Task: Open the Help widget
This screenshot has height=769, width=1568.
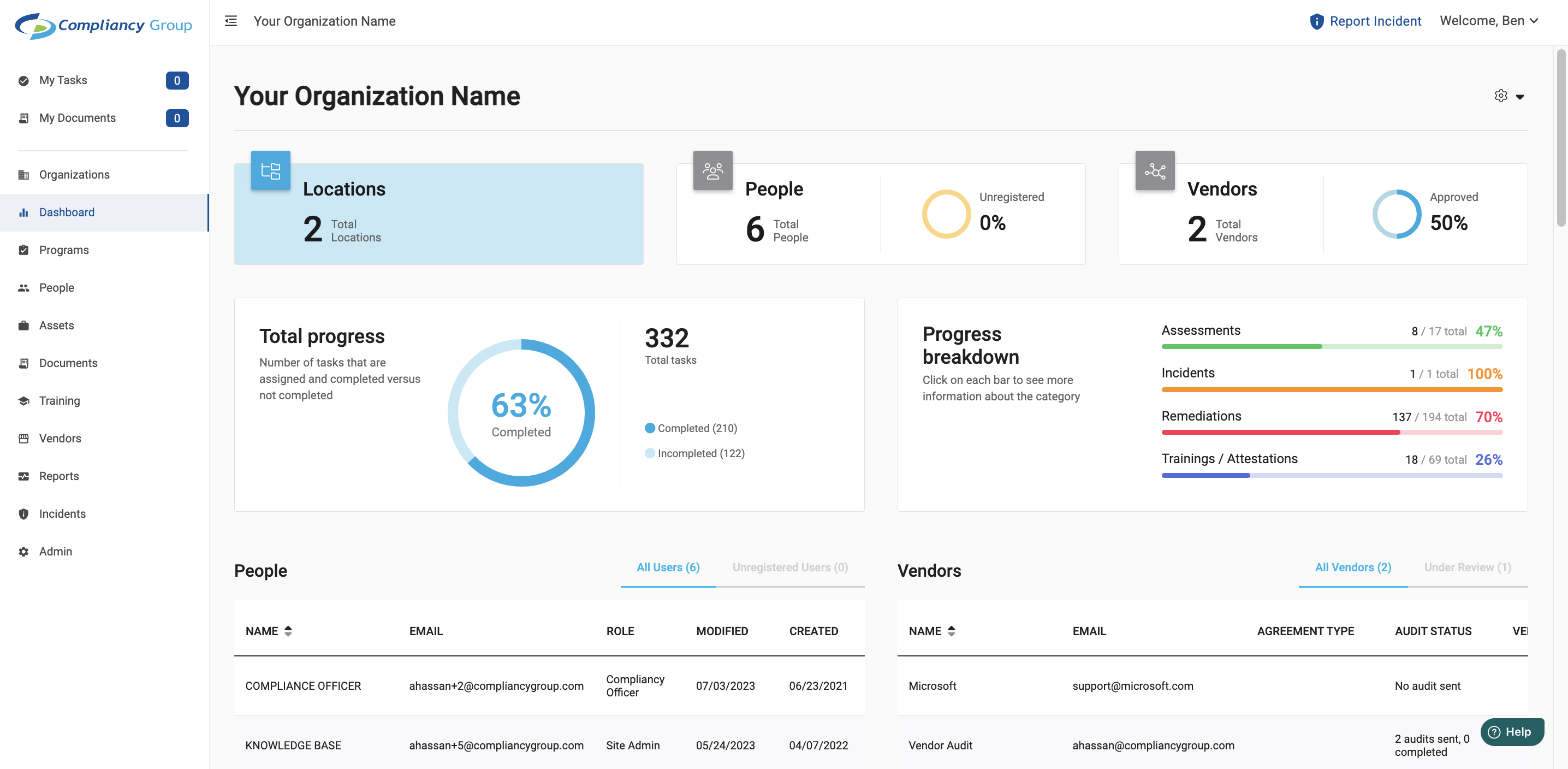Action: click(x=1512, y=732)
